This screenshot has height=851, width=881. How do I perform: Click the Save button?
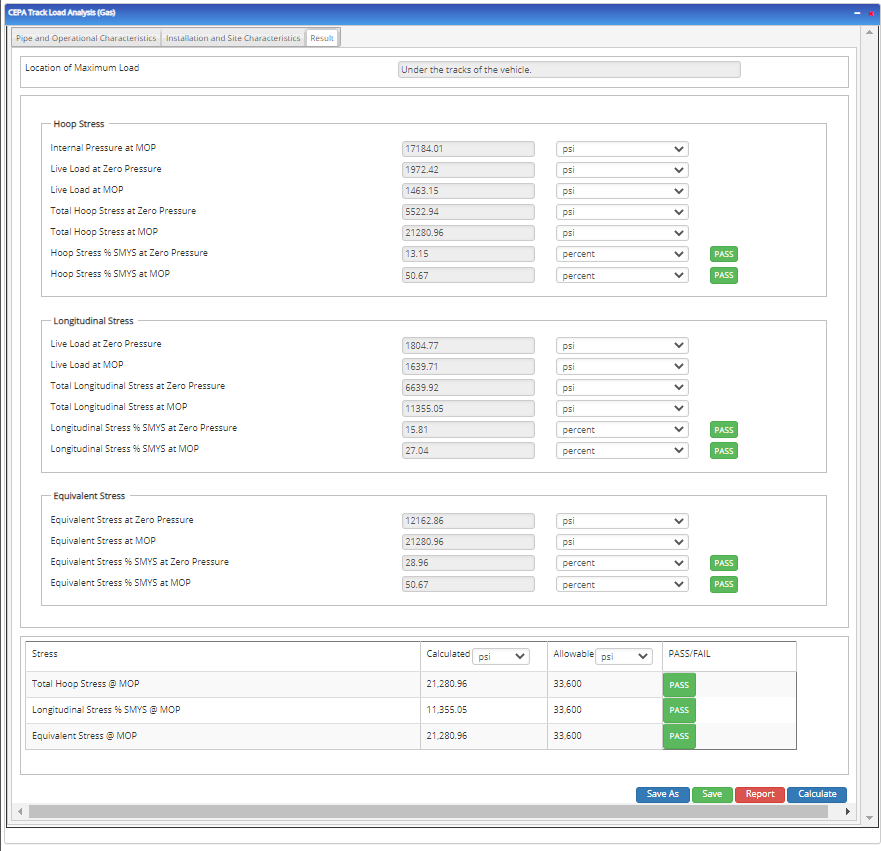pyautogui.click(x=712, y=794)
